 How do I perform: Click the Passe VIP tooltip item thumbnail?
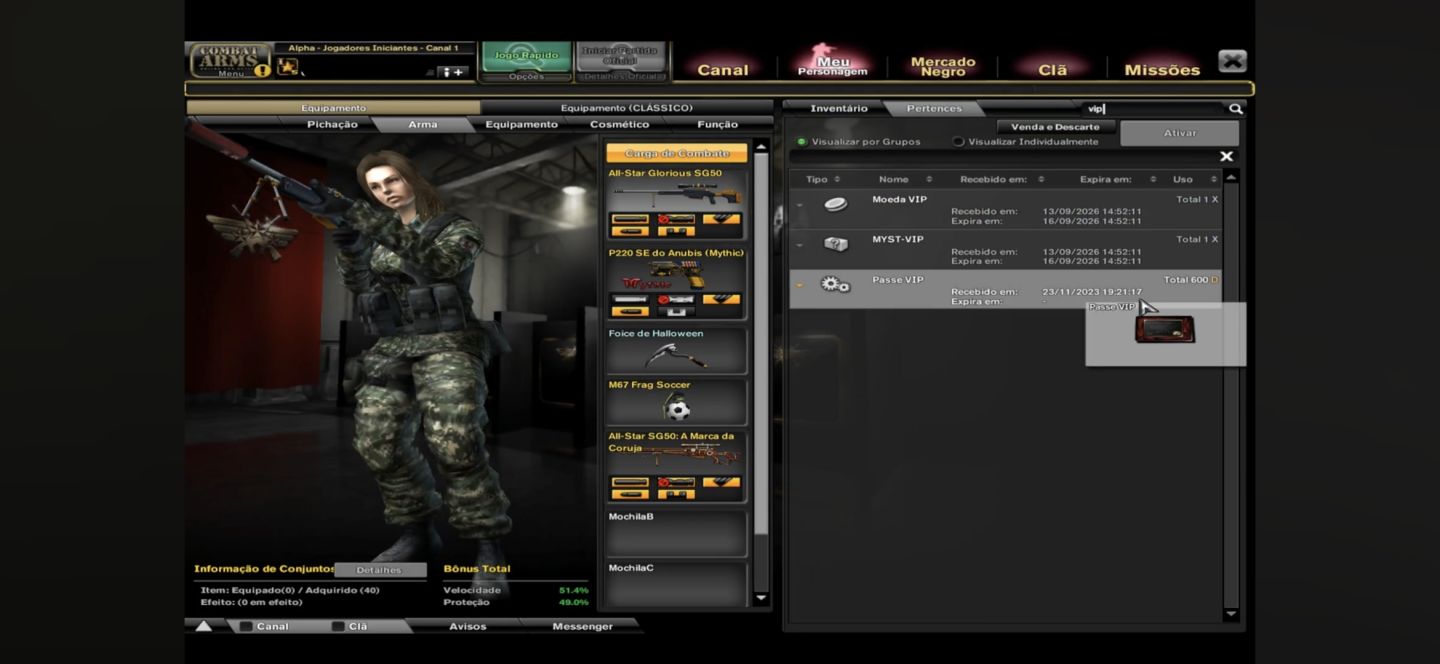point(1165,329)
